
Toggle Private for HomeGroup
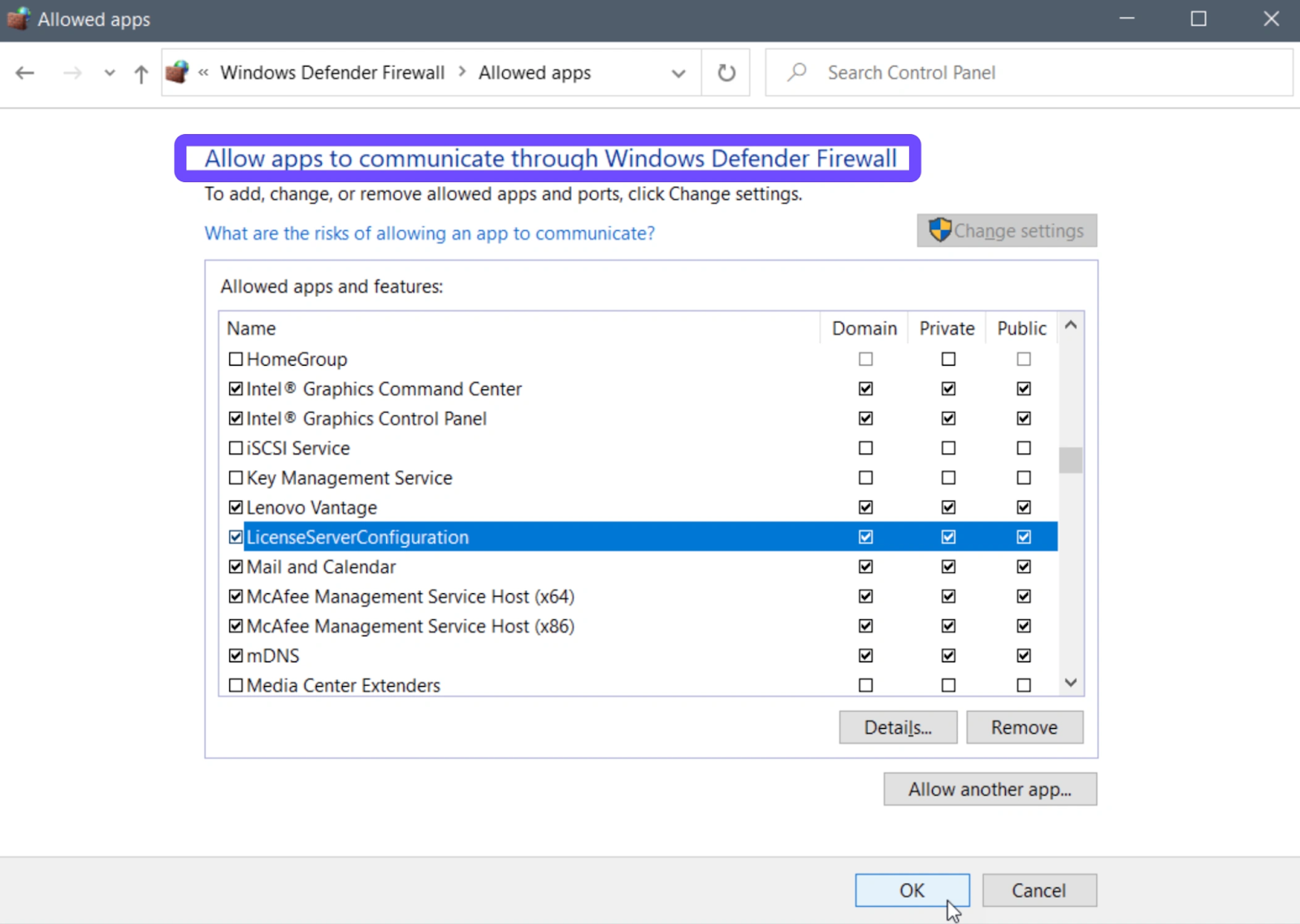click(x=948, y=358)
